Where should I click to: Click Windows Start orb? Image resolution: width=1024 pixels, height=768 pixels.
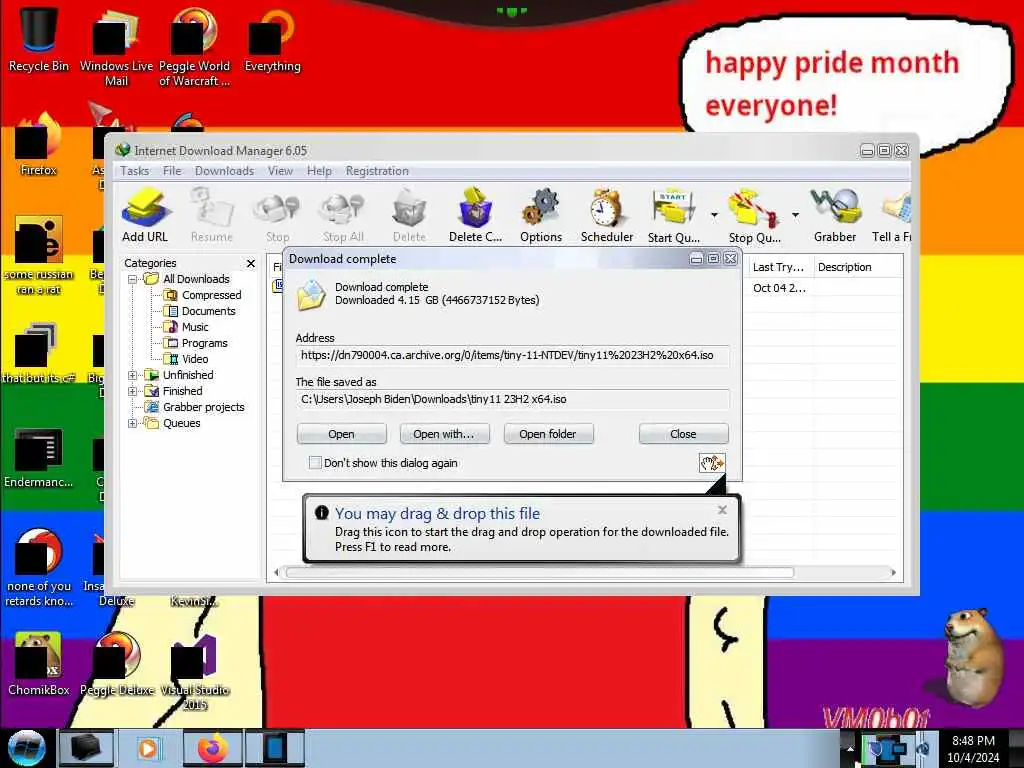[x=27, y=748]
